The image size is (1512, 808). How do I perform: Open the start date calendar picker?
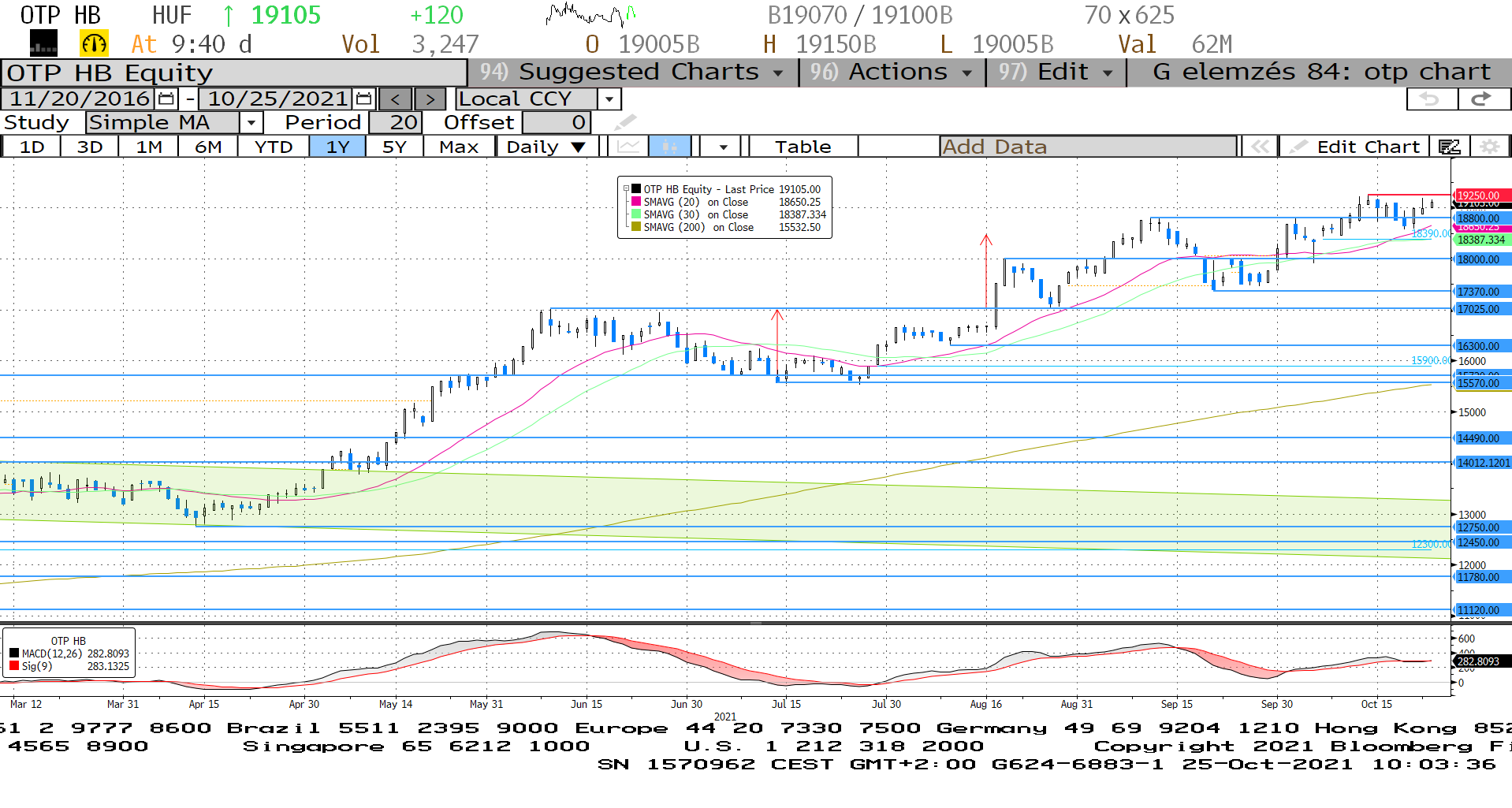[x=166, y=99]
